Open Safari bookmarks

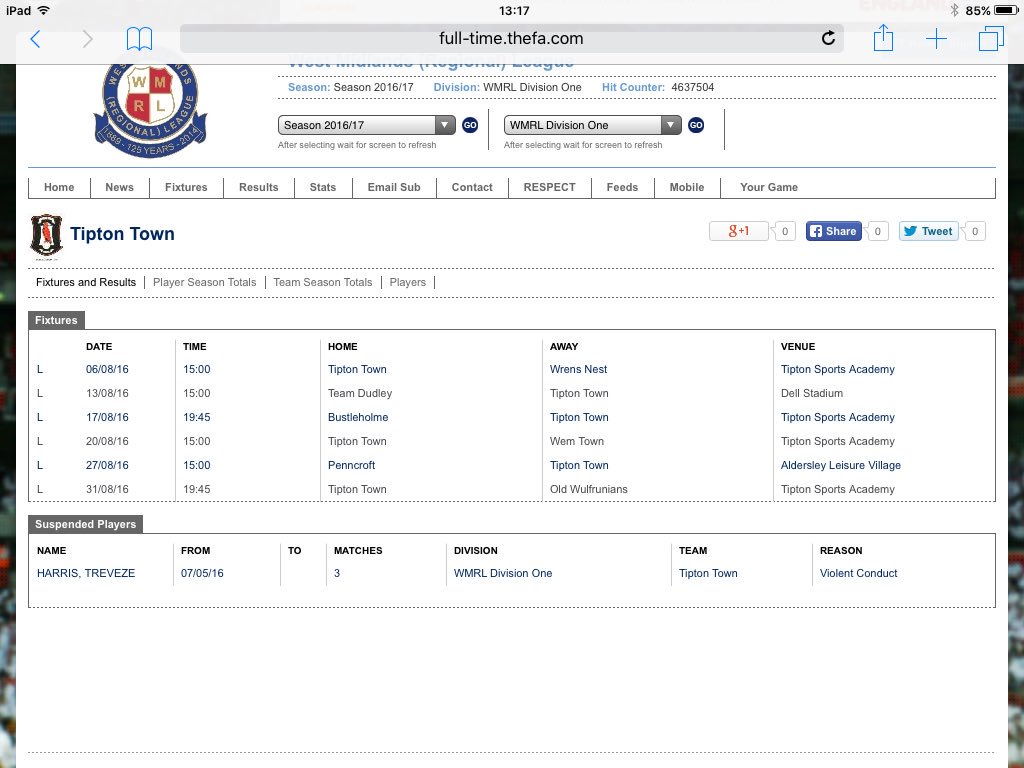(140, 38)
